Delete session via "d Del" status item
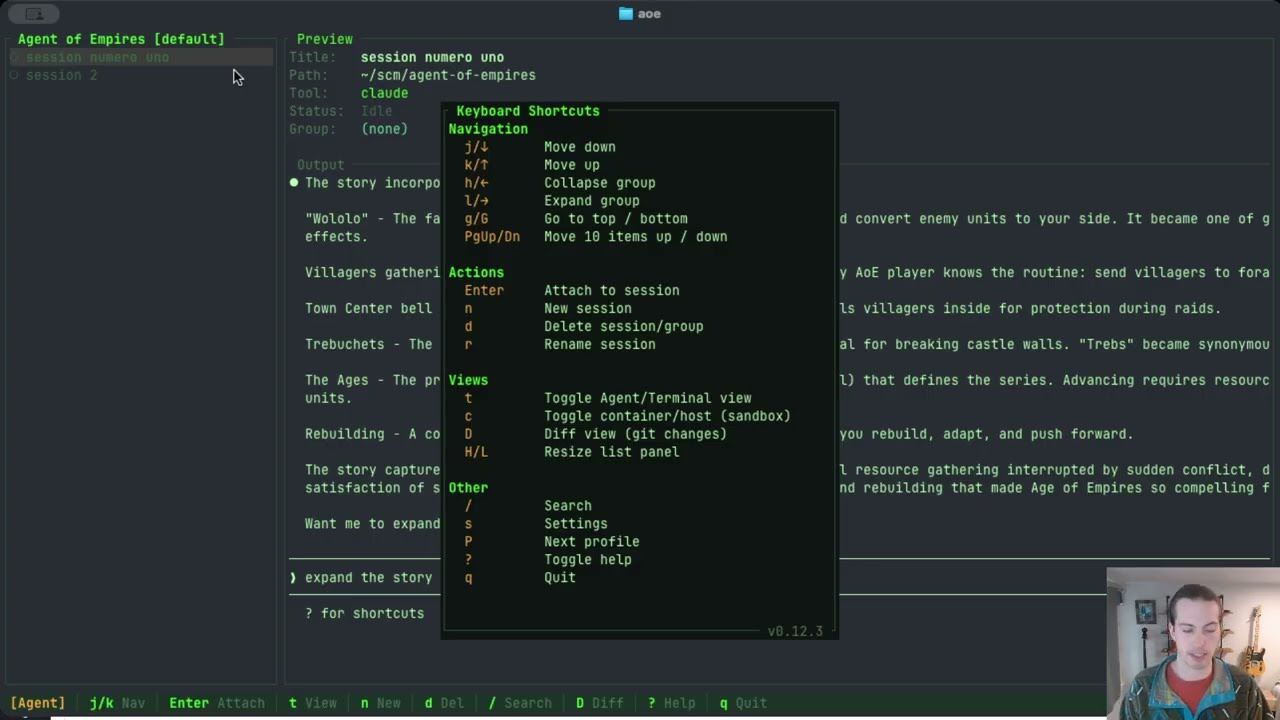The height and width of the screenshot is (720, 1280). coord(444,703)
